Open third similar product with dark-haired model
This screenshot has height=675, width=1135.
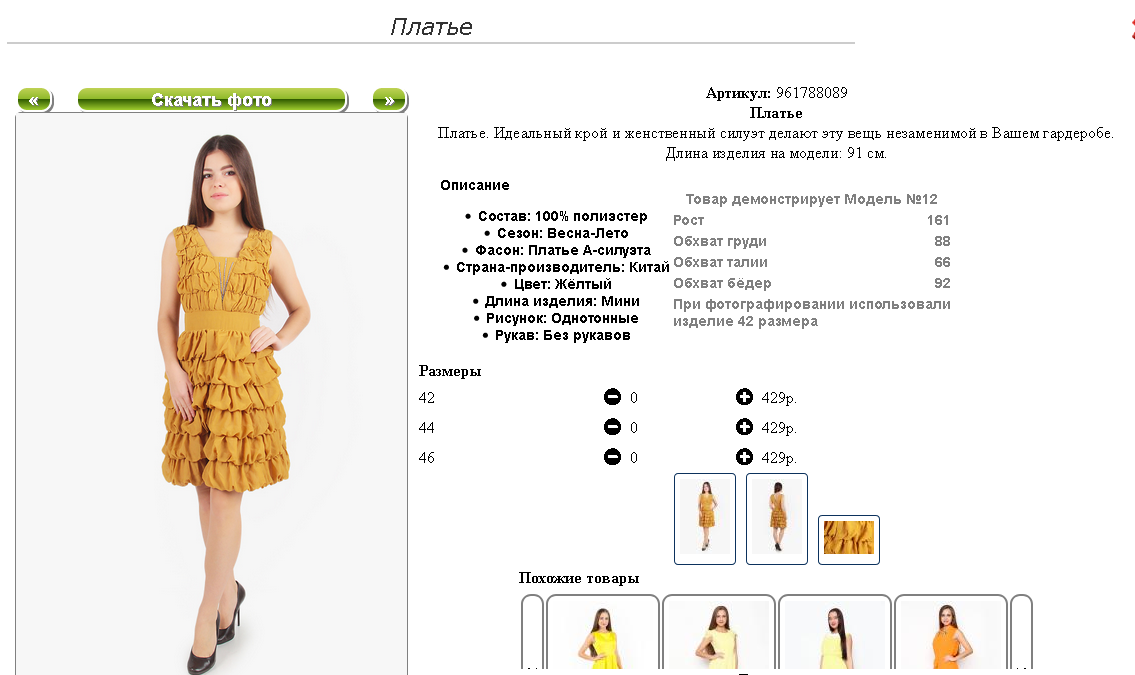click(x=835, y=633)
